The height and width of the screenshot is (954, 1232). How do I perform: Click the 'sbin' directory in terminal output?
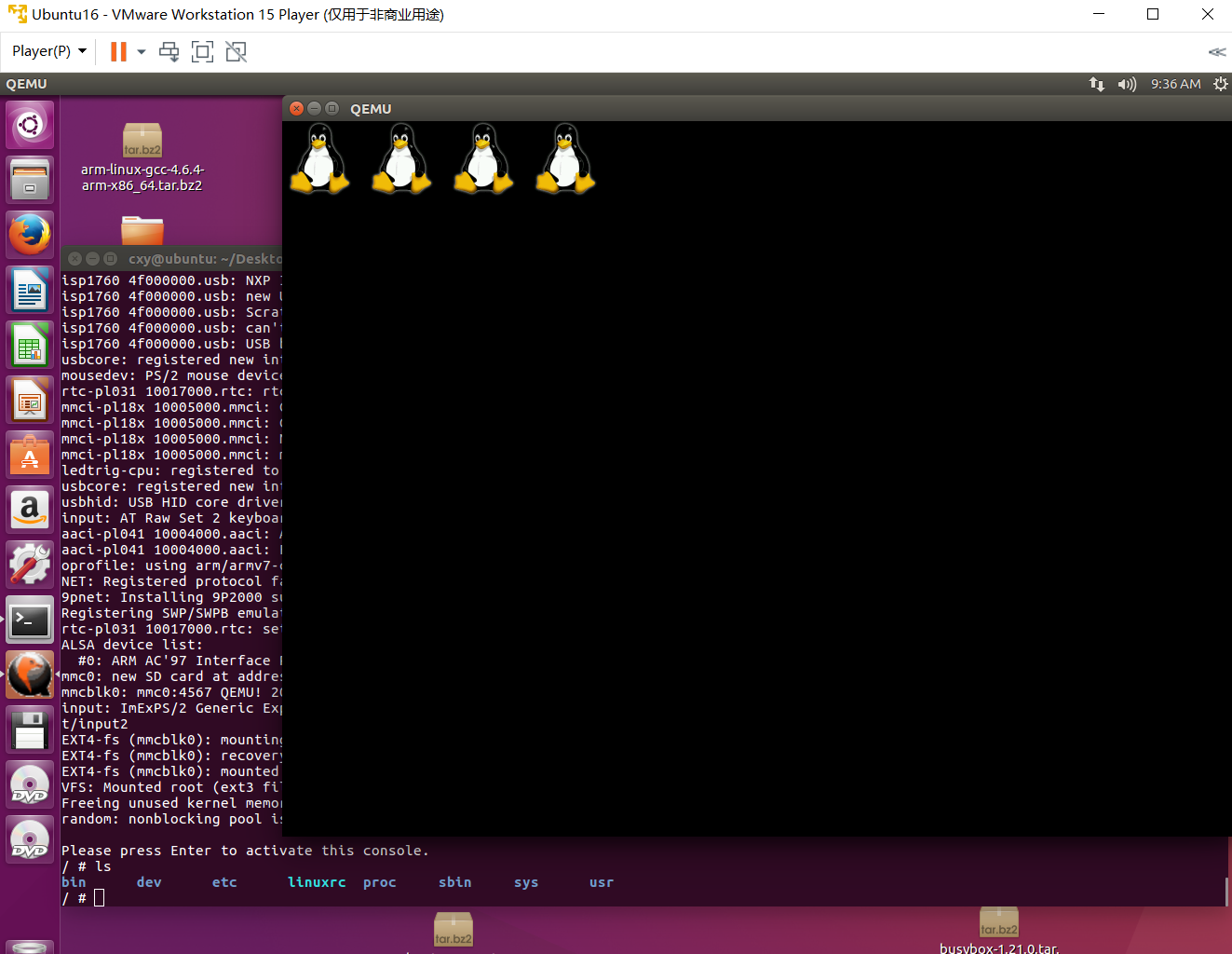pyautogui.click(x=455, y=882)
